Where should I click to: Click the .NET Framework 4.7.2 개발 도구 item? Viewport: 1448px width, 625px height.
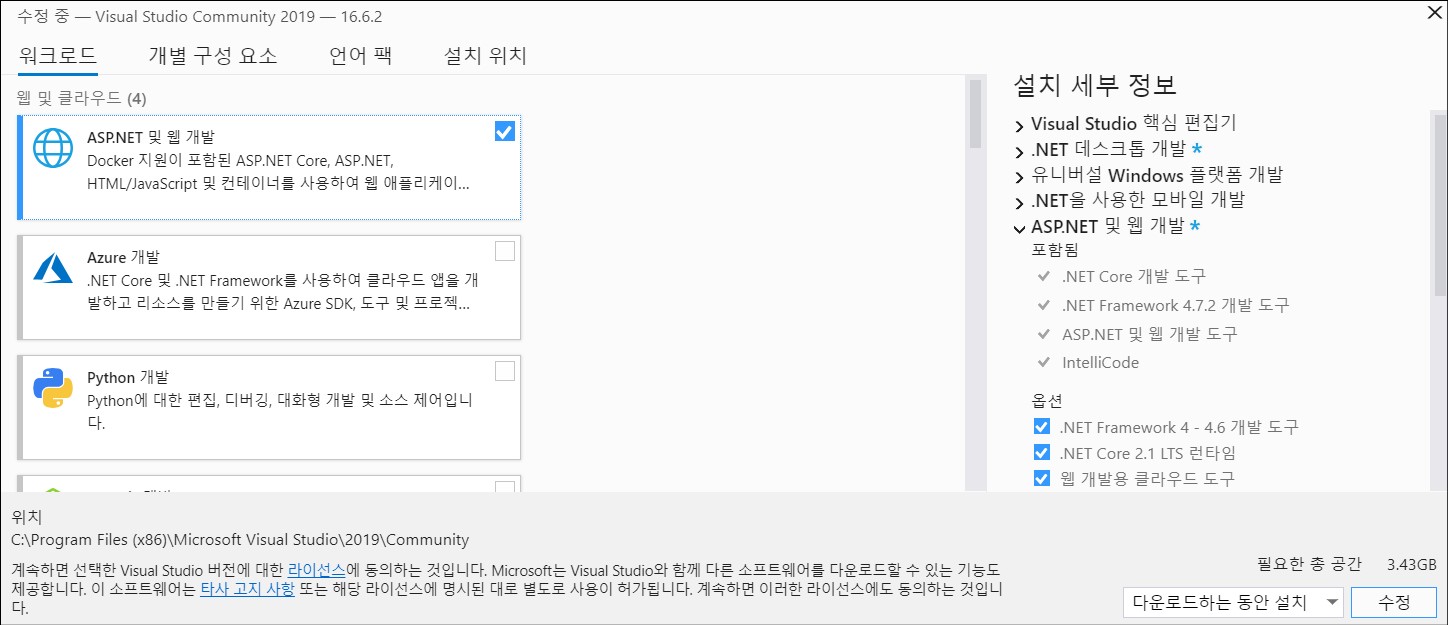1176,305
